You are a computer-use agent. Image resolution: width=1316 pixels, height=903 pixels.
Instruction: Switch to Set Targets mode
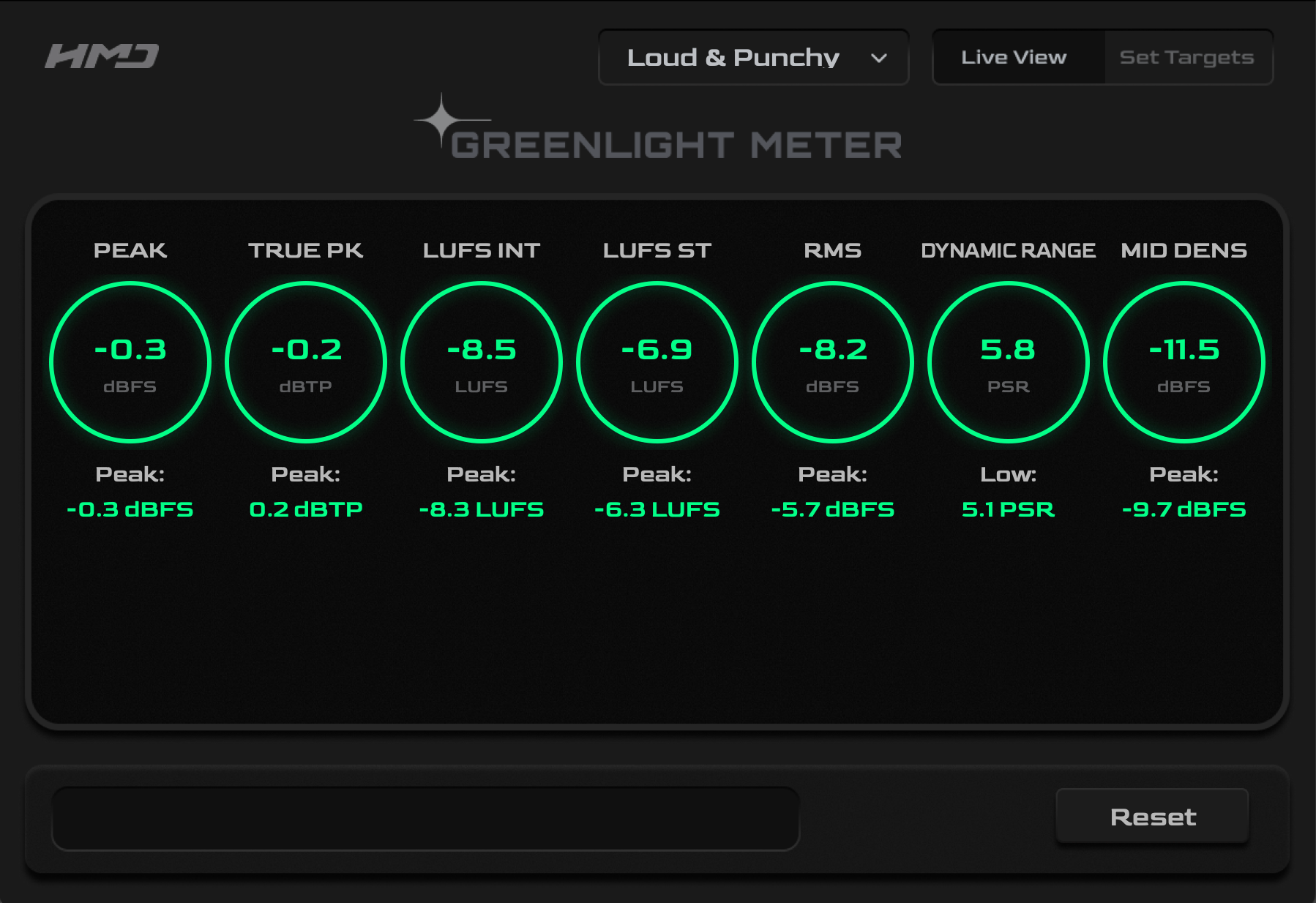click(1187, 57)
